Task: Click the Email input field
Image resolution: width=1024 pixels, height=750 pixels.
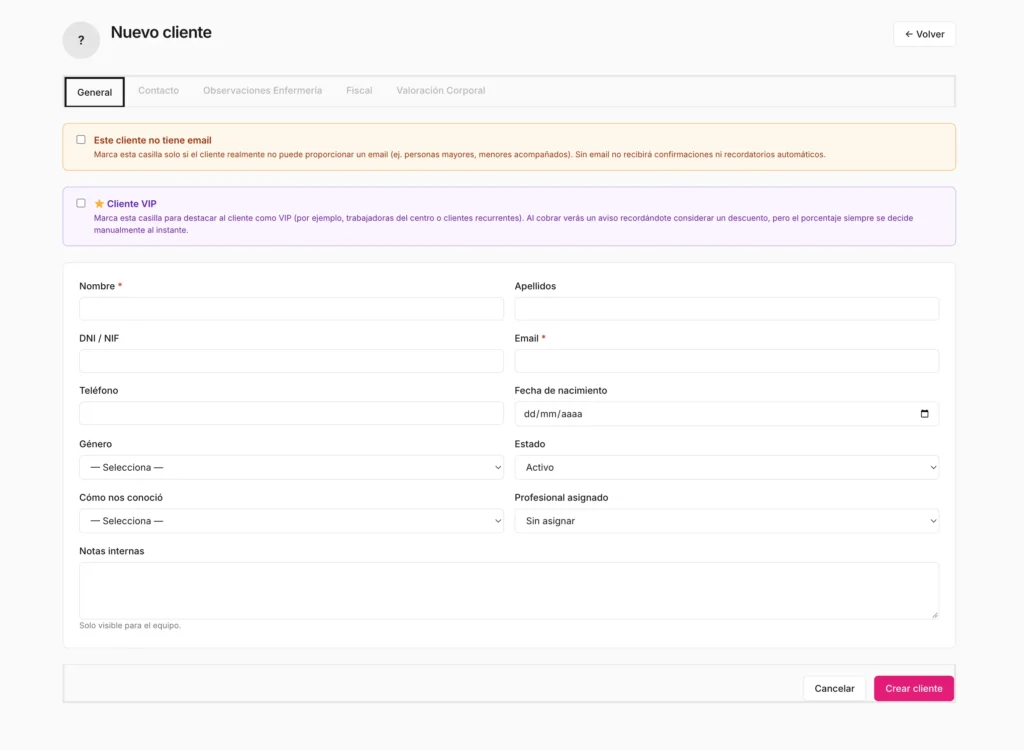Action: pyautogui.click(x=726, y=361)
